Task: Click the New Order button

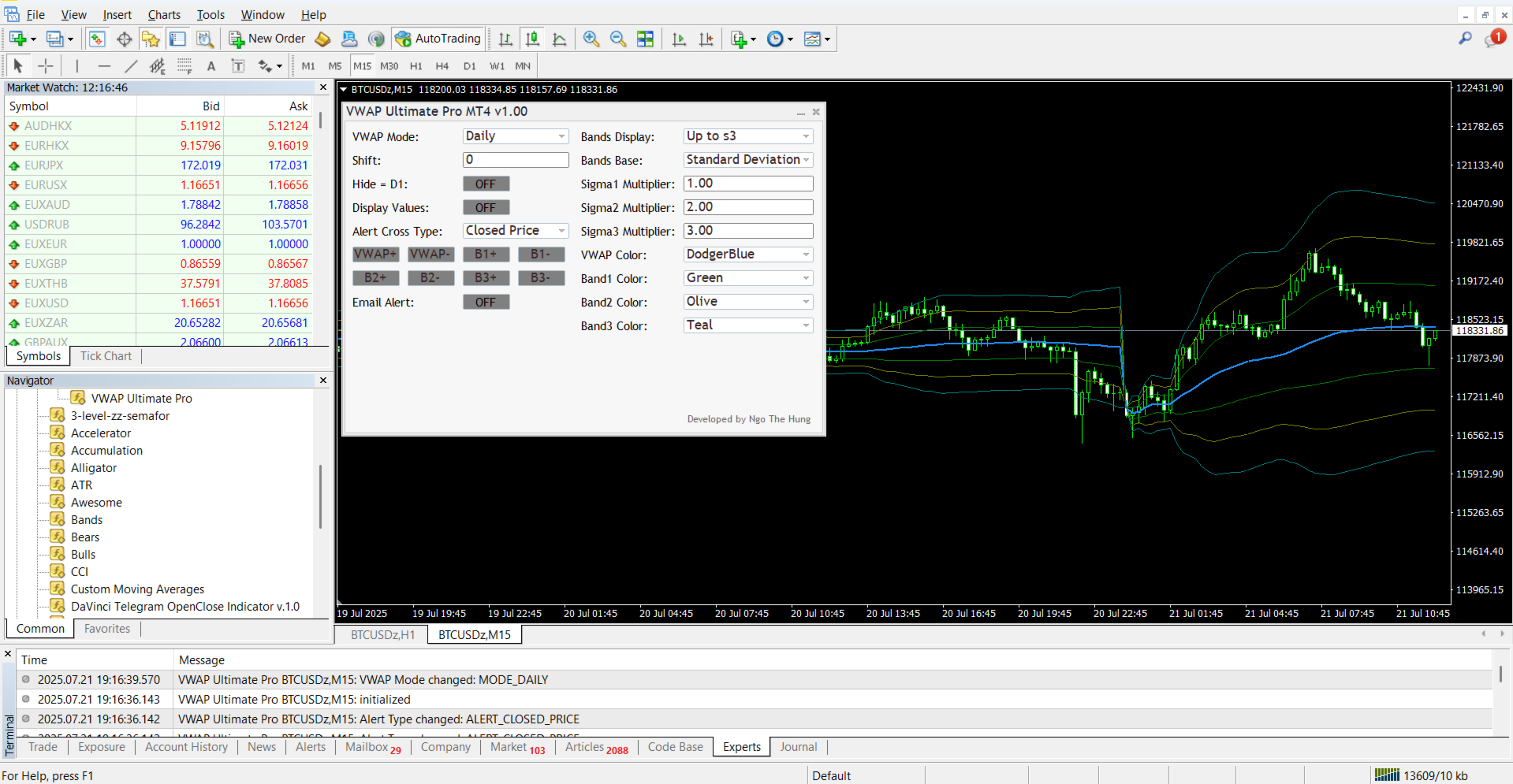Action: (x=267, y=39)
